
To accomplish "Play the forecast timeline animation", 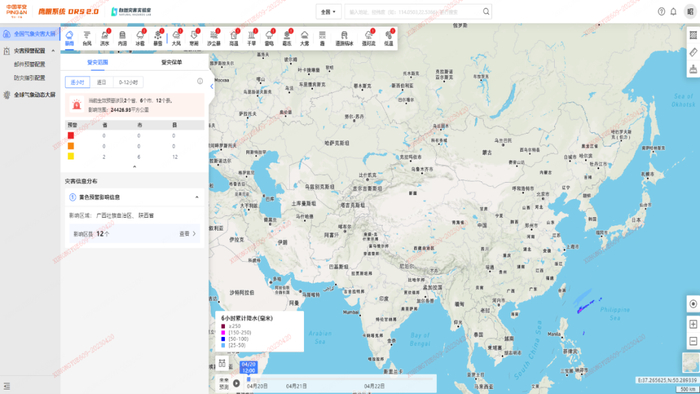I will click(x=236, y=383).
